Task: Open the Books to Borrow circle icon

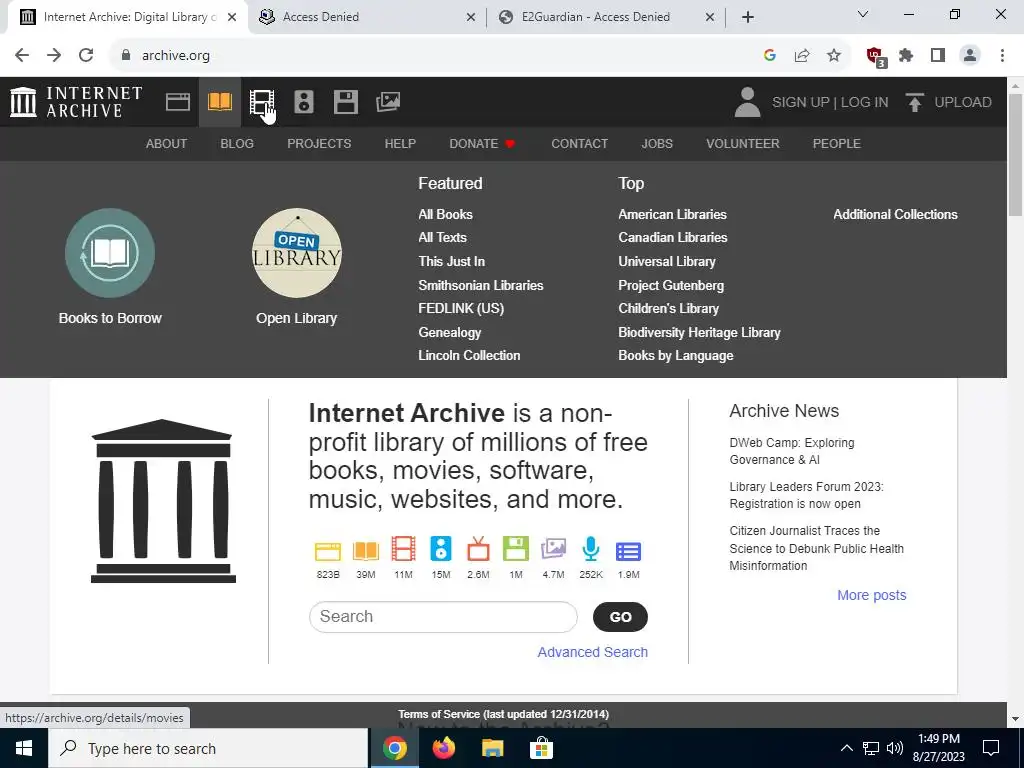Action: [110, 253]
